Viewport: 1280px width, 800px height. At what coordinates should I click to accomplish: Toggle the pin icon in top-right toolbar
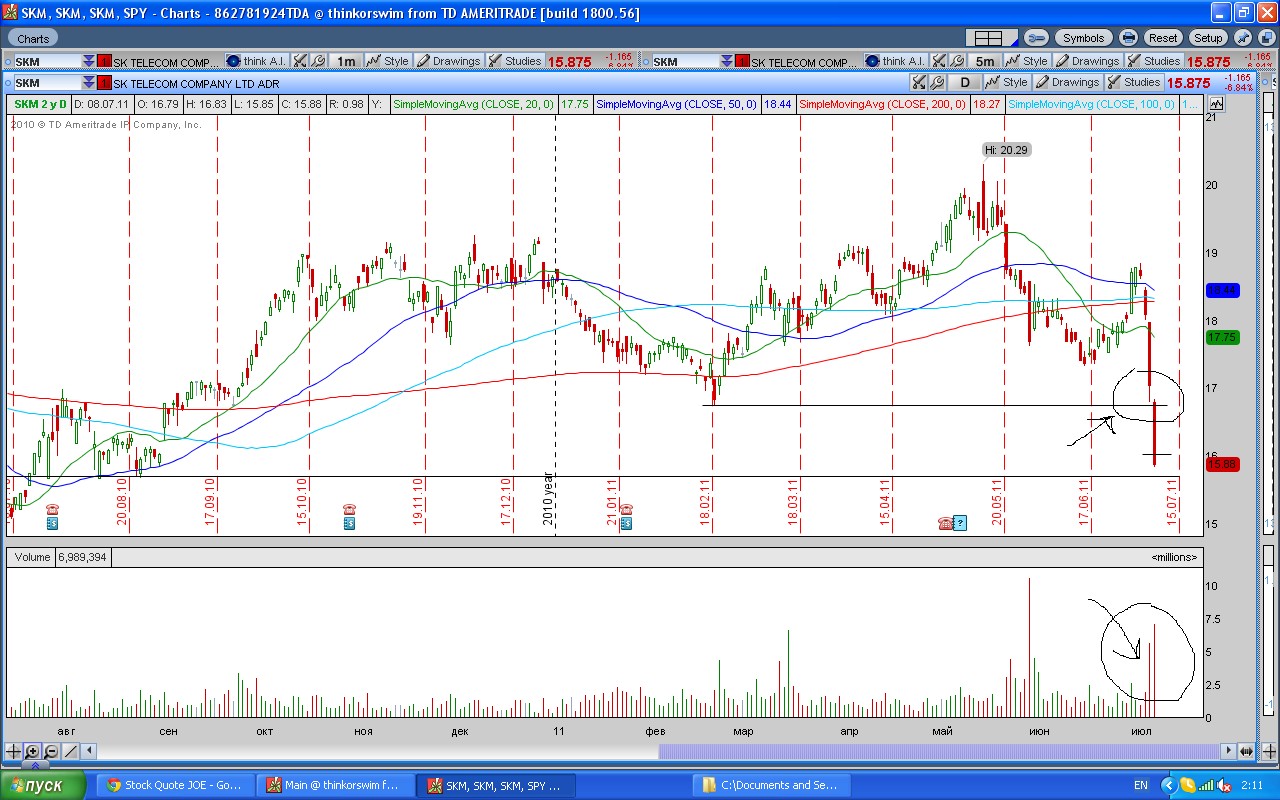point(1243,38)
